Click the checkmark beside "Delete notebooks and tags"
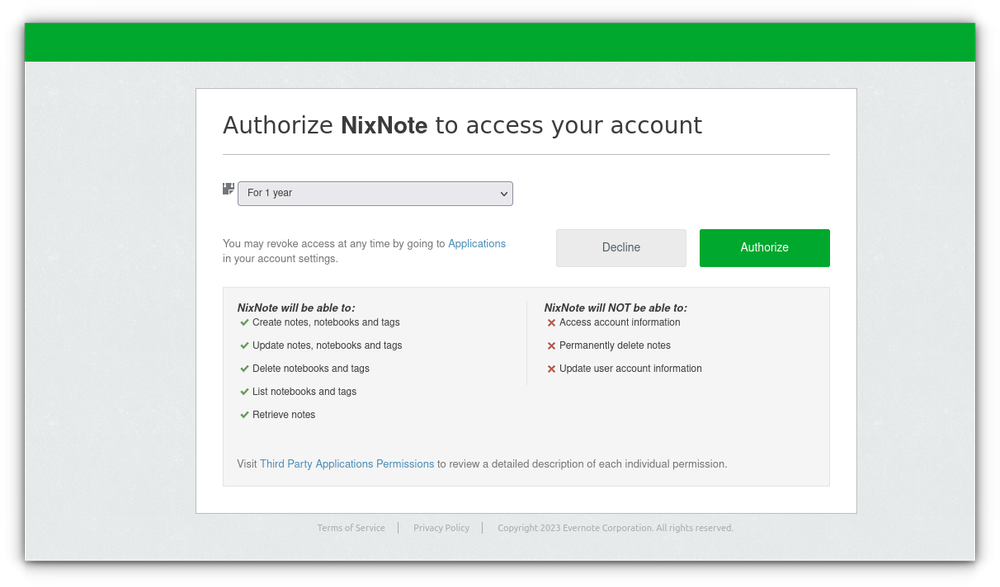 (245, 368)
